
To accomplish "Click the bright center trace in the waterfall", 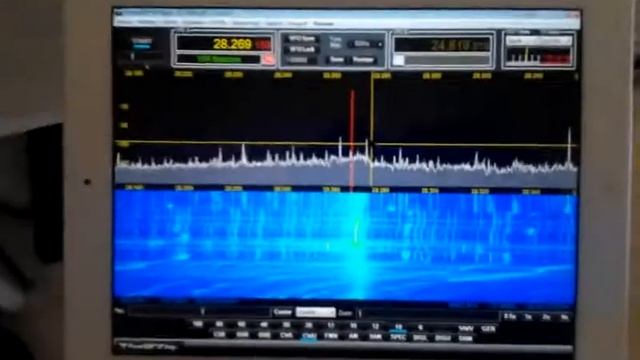I will 357,233.
